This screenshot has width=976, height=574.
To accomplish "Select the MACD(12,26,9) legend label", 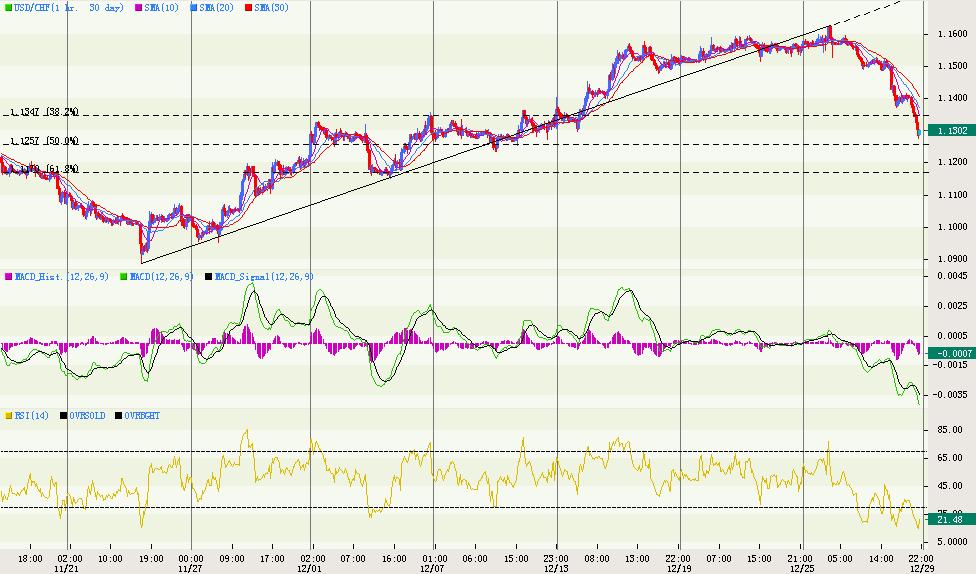I will click(162, 276).
